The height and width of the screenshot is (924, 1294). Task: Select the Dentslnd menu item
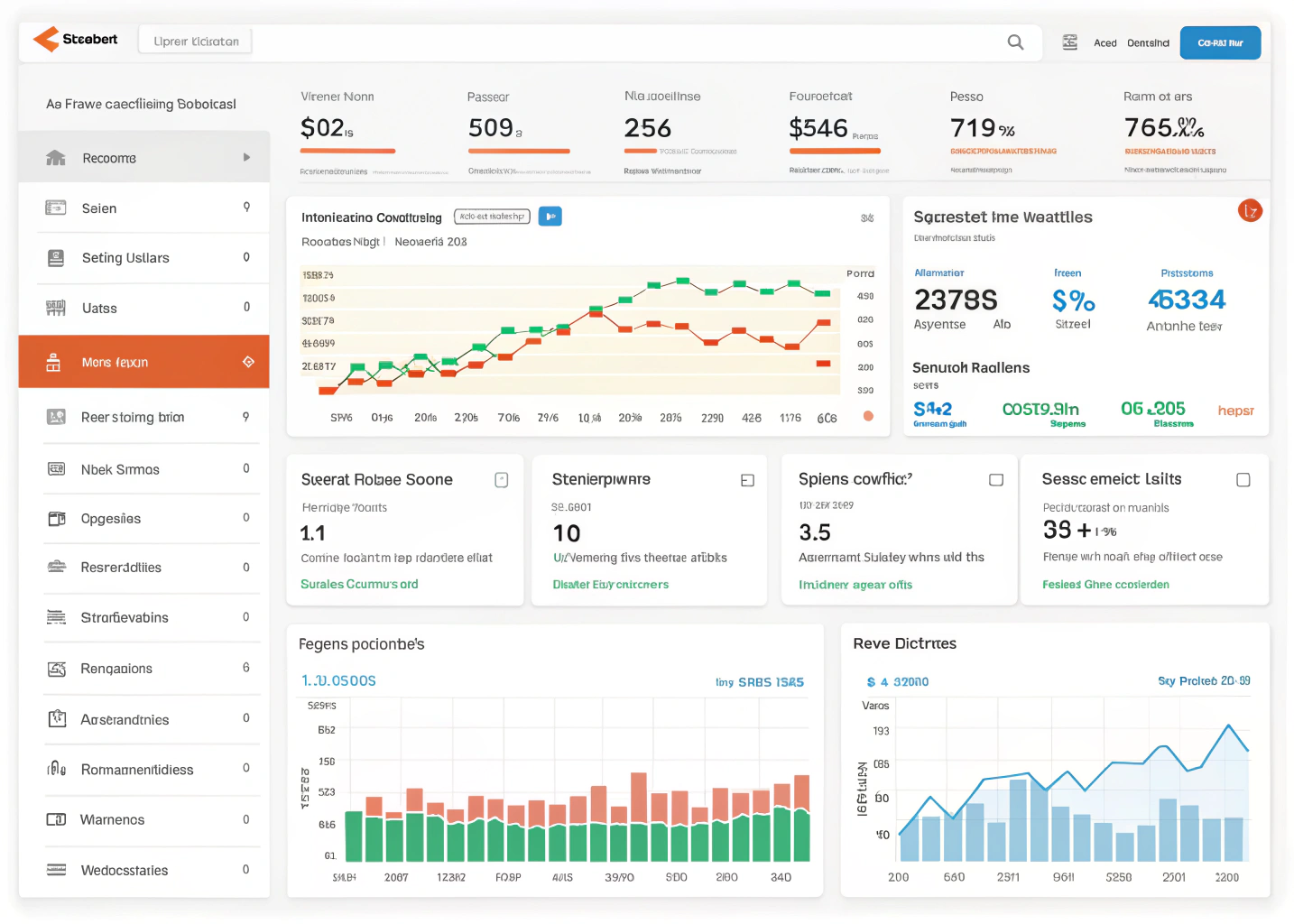pyautogui.click(x=1147, y=42)
